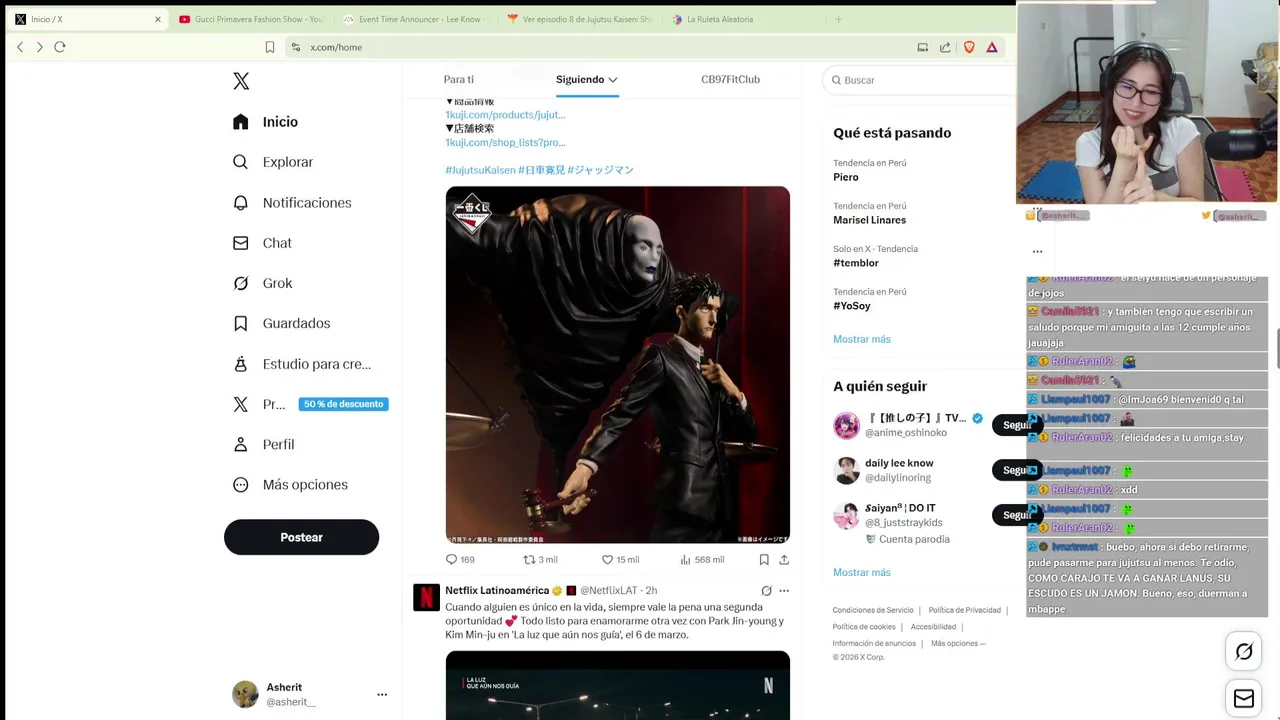Screen dimensions: 1280x720
Task: View analytics showing 568 mil views
Action: click(702, 560)
